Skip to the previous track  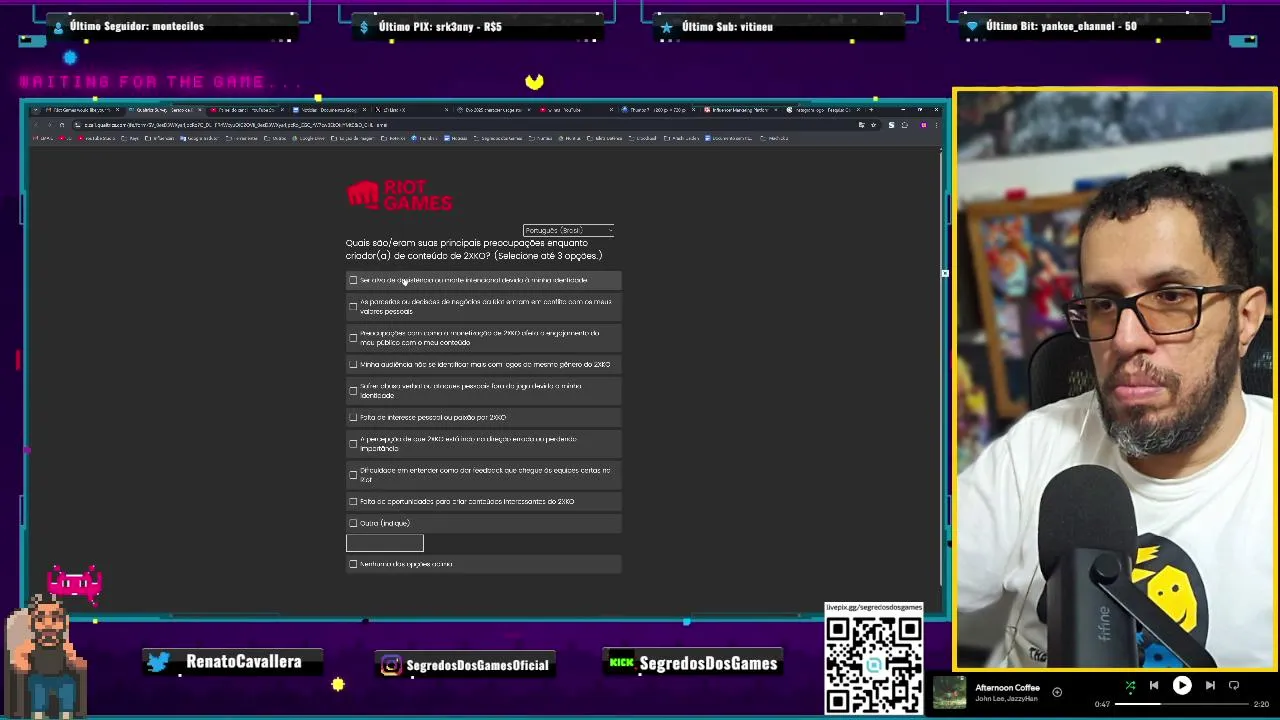1154,686
